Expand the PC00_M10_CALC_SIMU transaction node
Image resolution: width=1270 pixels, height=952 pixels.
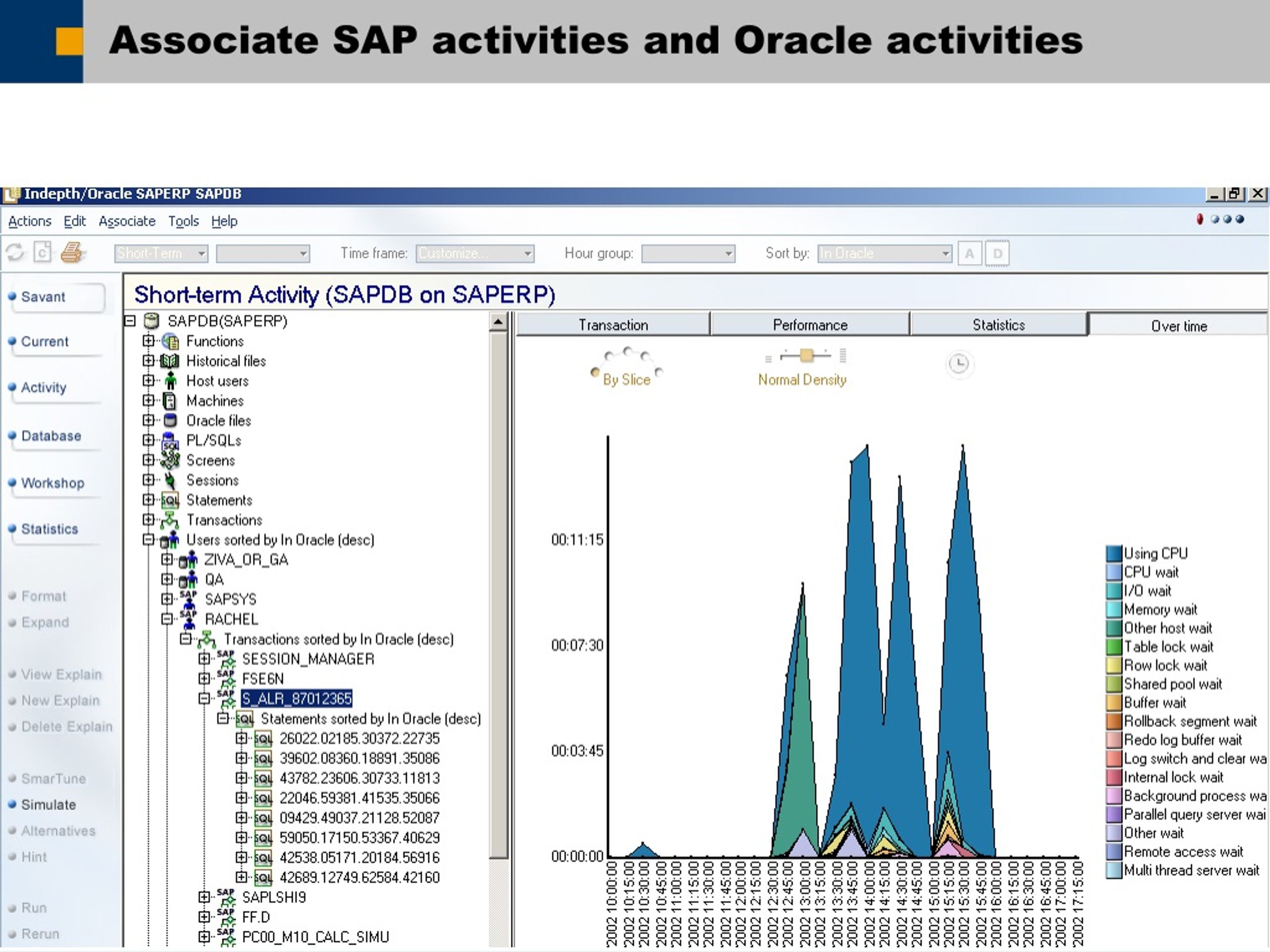(204, 937)
